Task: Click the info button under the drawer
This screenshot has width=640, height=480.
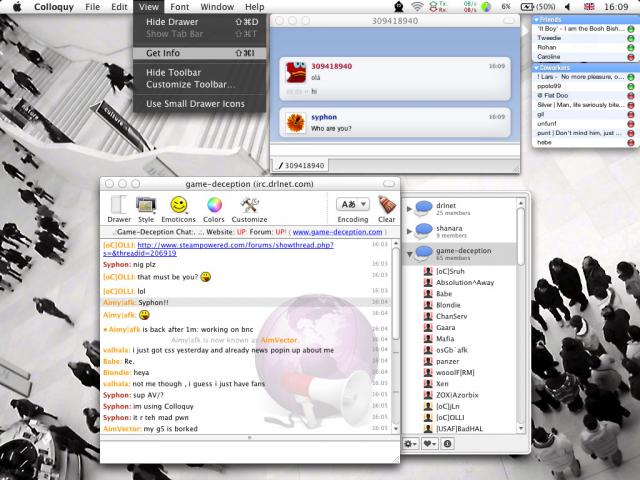Action: coord(447,443)
